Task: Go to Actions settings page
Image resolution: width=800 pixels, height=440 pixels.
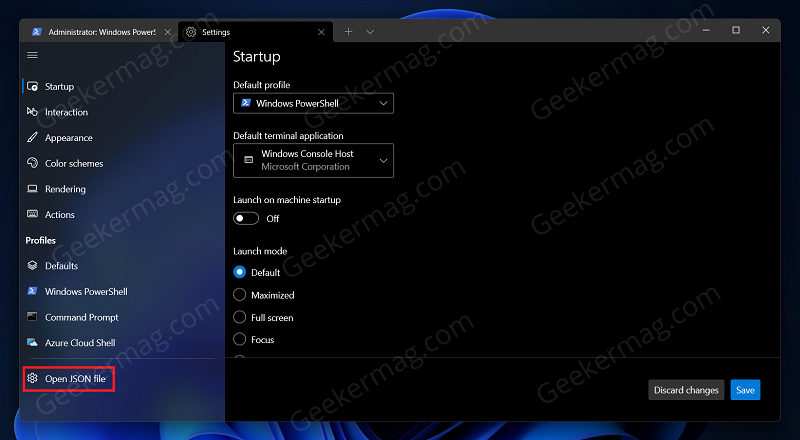Action: (60, 214)
